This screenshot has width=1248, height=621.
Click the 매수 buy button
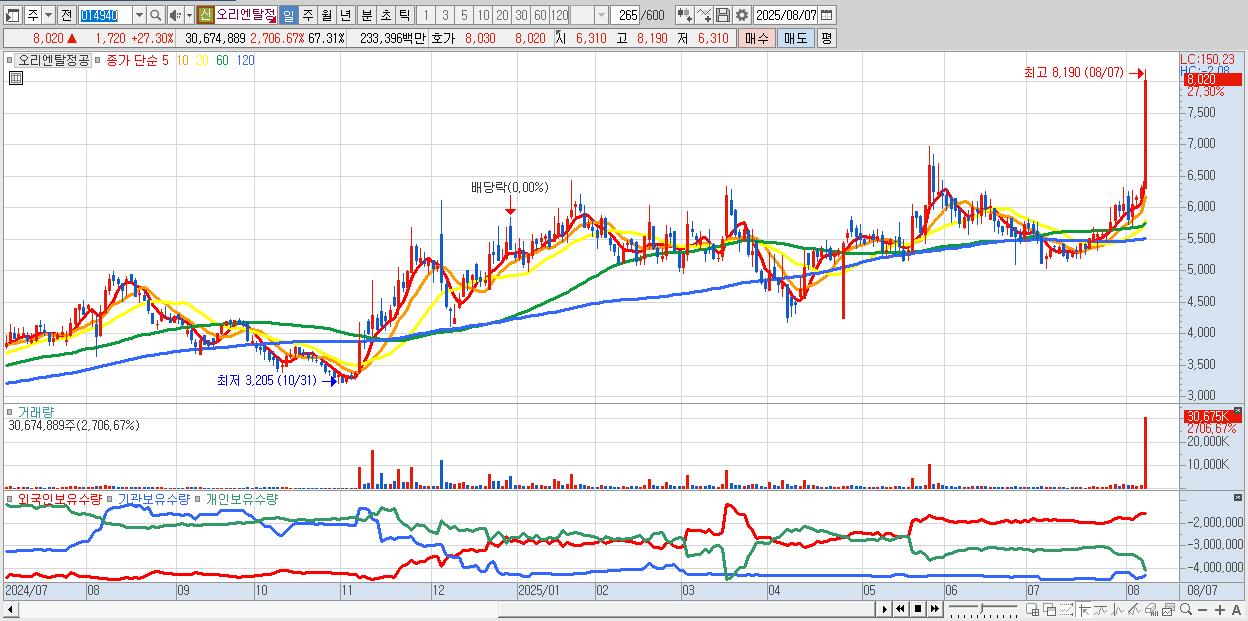[755, 38]
